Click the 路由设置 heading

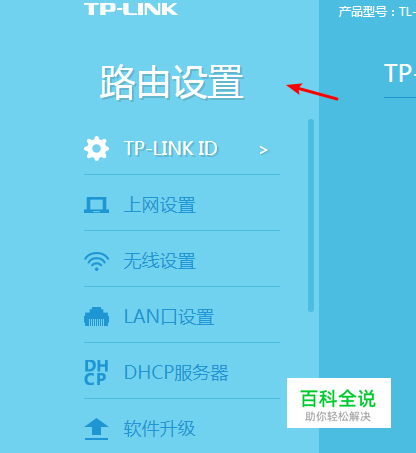[x=172, y=82]
